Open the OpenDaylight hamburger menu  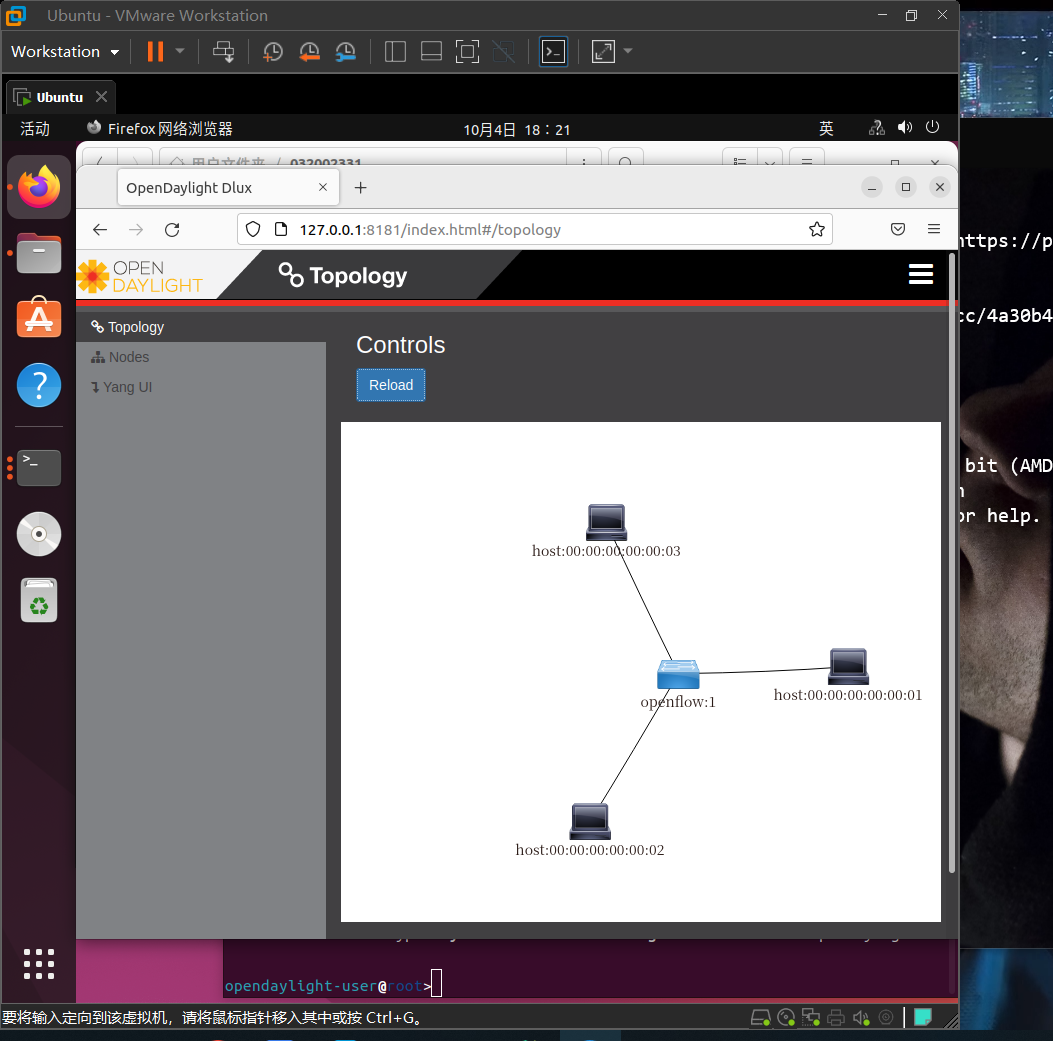tap(921, 274)
